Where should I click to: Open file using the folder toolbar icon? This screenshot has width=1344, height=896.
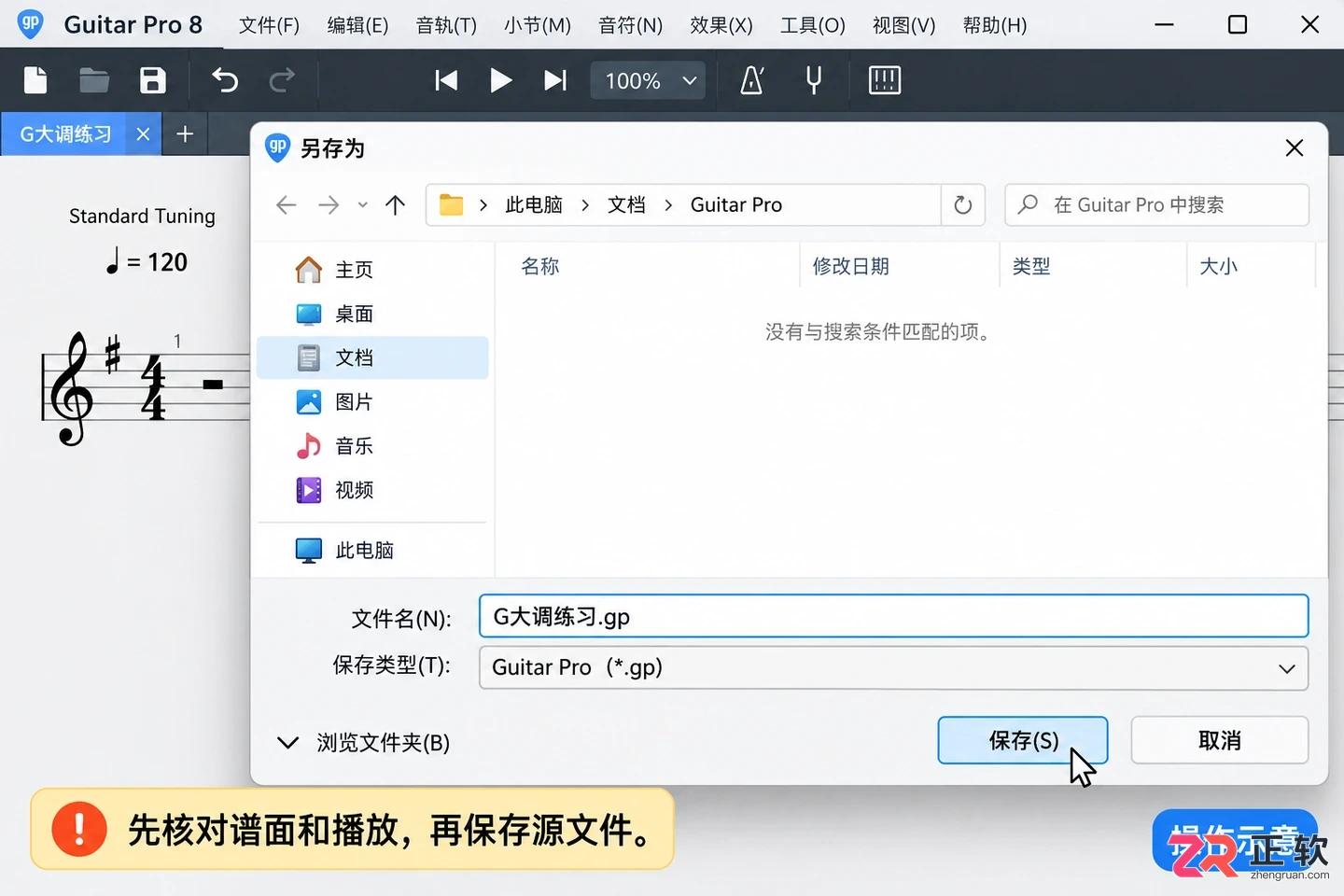pos(93,80)
